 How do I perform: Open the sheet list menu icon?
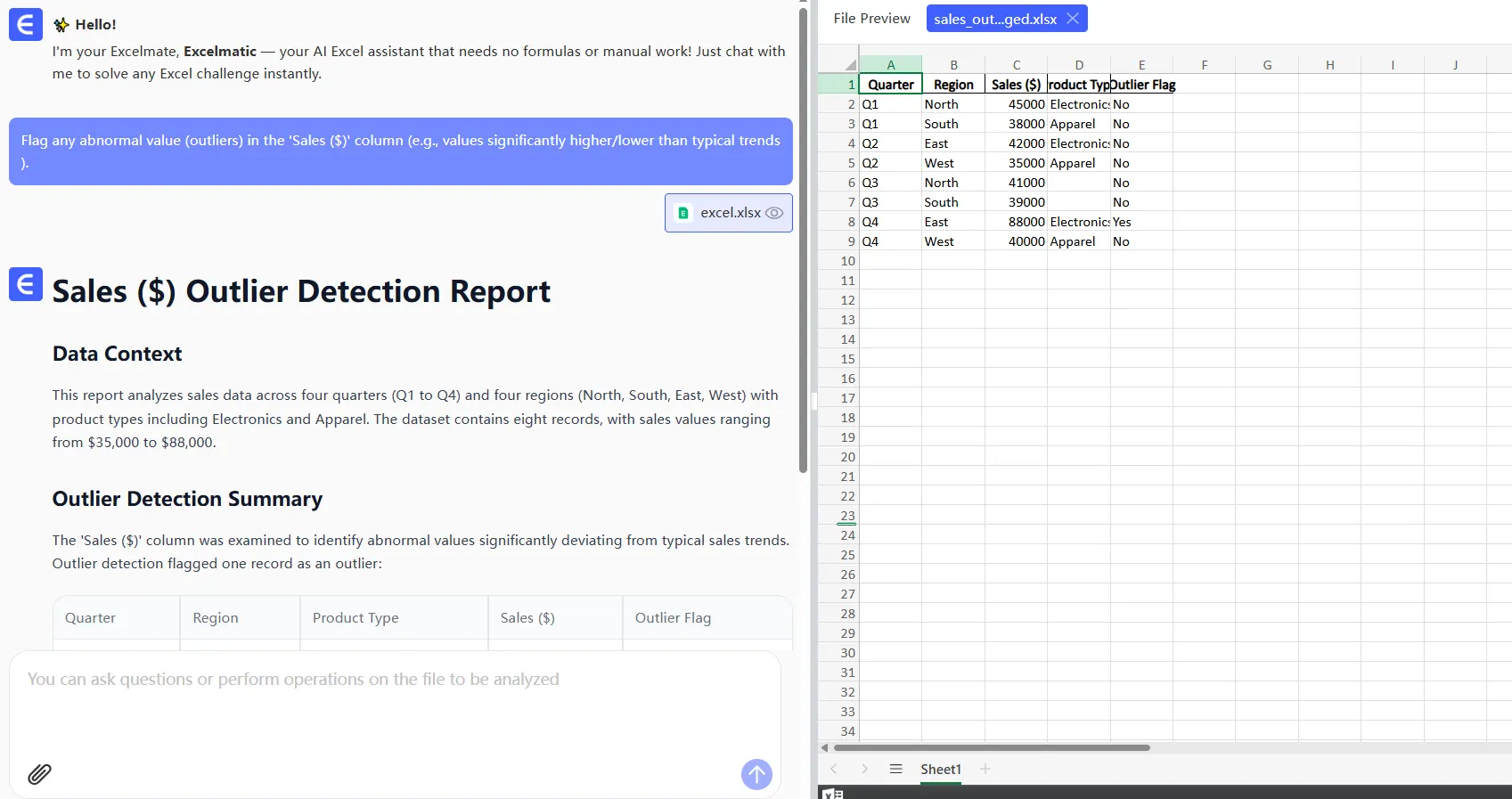(895, 769)
